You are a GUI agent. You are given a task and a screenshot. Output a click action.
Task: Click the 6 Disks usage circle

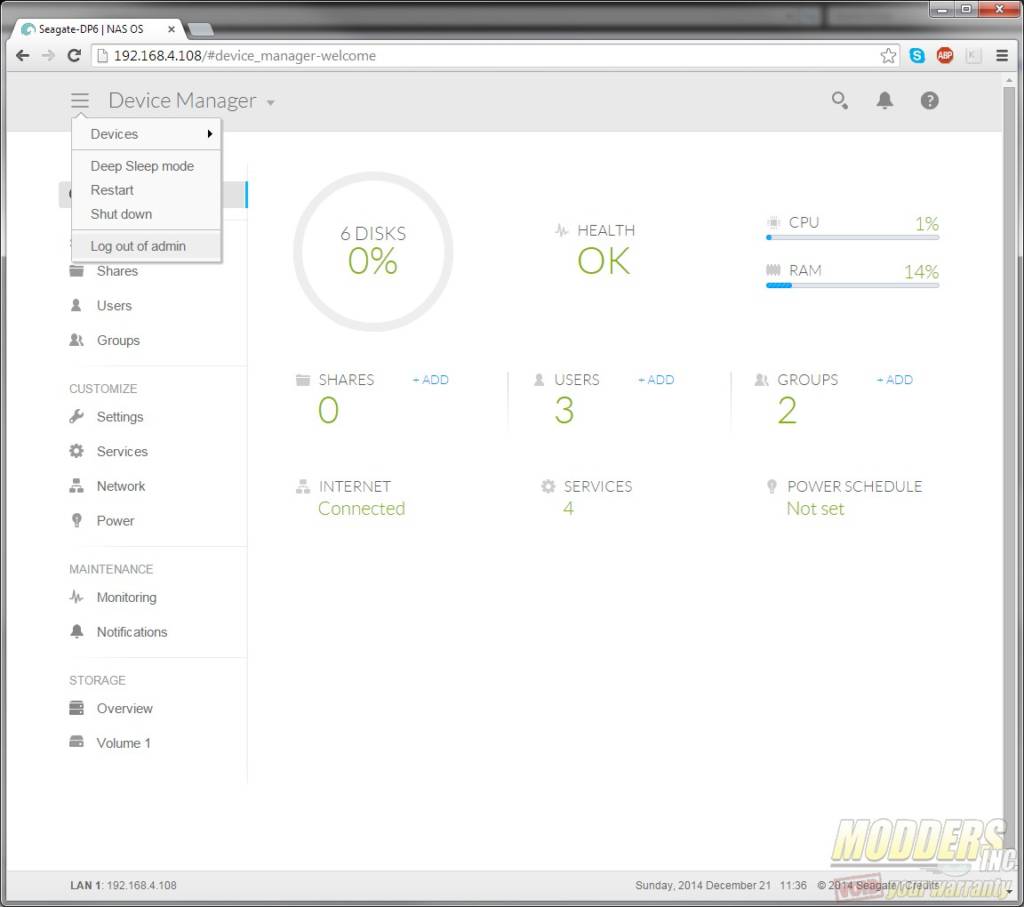(x=373, y=251)
